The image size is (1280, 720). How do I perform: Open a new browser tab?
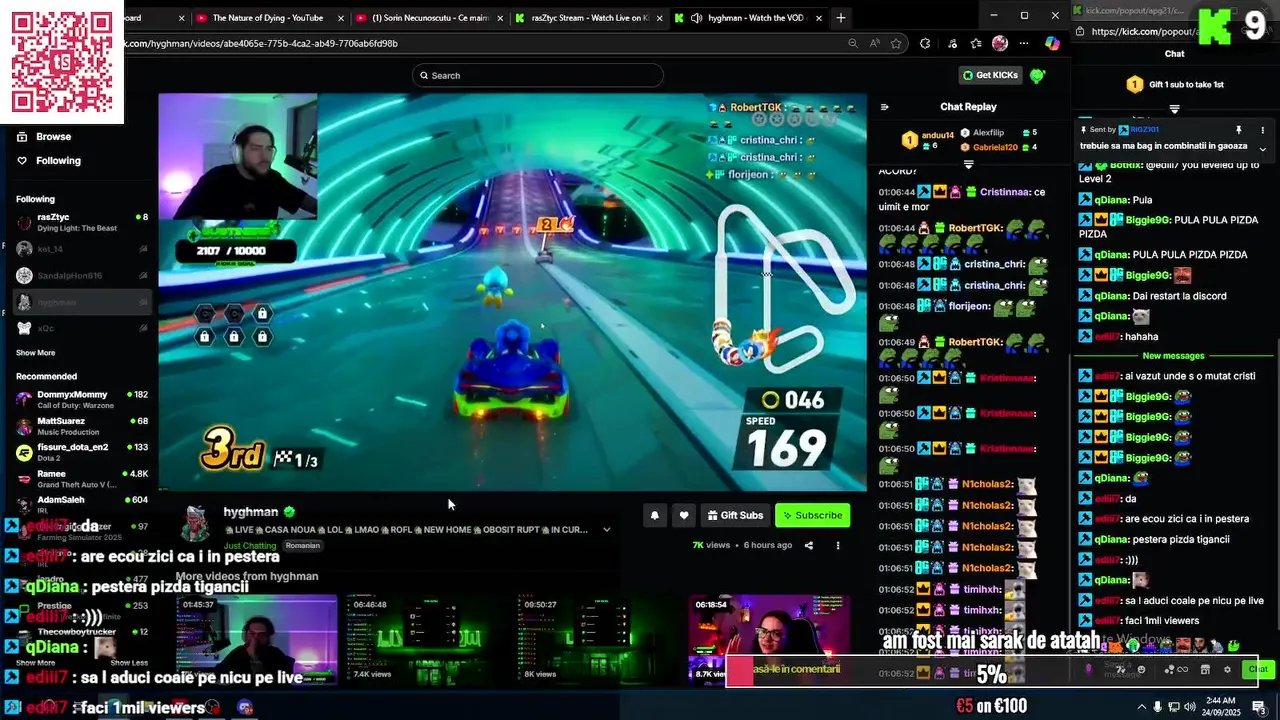pos(841,18)
